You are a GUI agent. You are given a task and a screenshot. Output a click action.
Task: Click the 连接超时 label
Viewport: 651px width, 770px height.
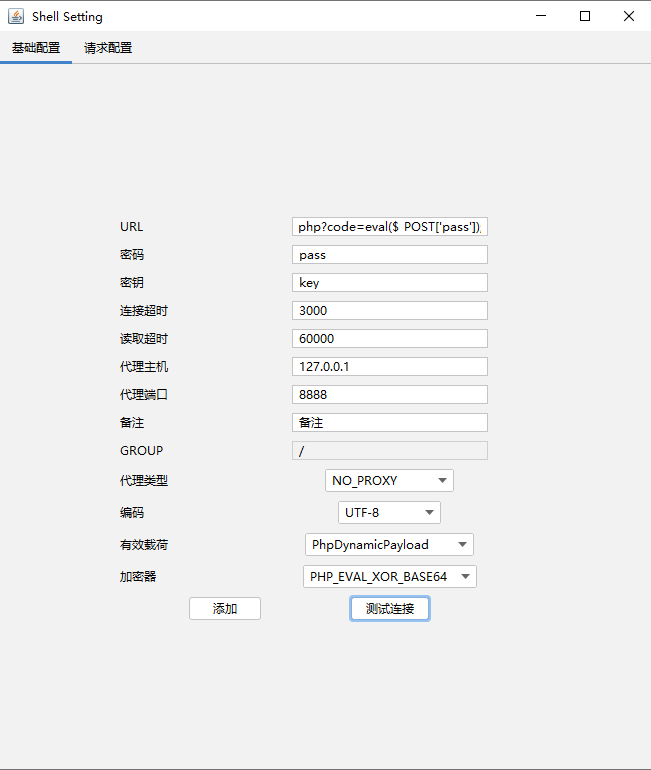pyautogui.click(x=144, y=310)
